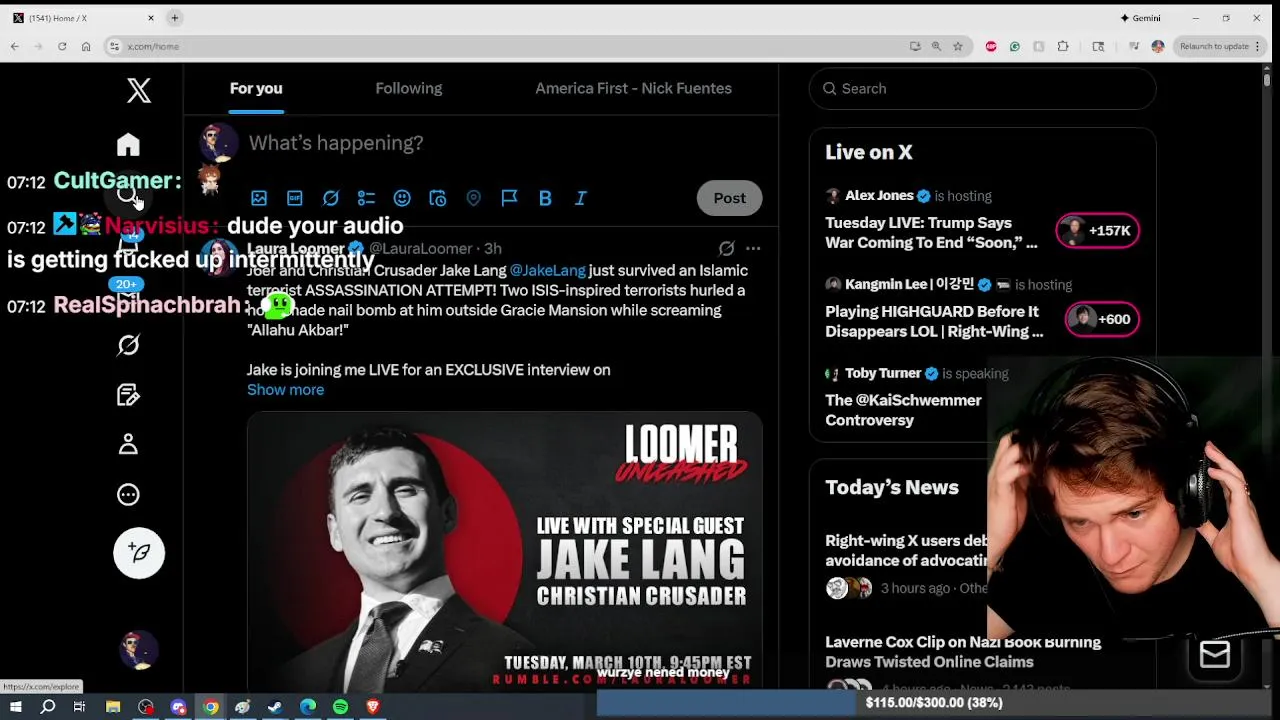Click Chrome back arrow
The width and height of the screenshot is (1280, 720).
[14, 46]
